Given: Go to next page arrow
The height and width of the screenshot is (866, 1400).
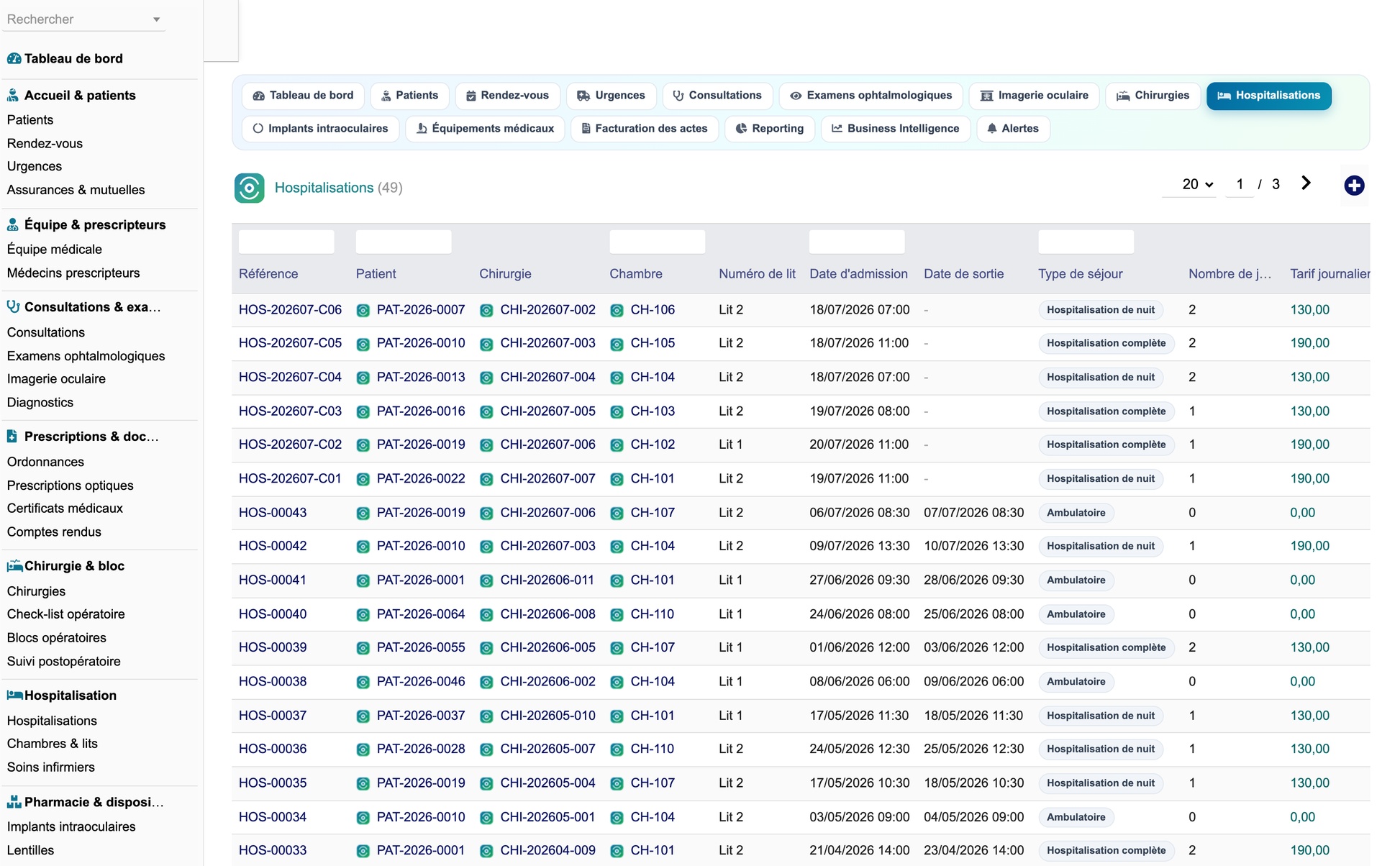Looking at the screenshot, I should click(x=1306, y=183).
